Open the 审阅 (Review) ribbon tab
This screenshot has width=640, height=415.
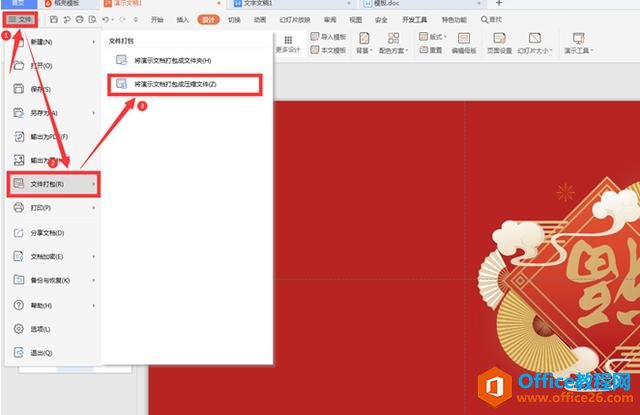point(330,20)
